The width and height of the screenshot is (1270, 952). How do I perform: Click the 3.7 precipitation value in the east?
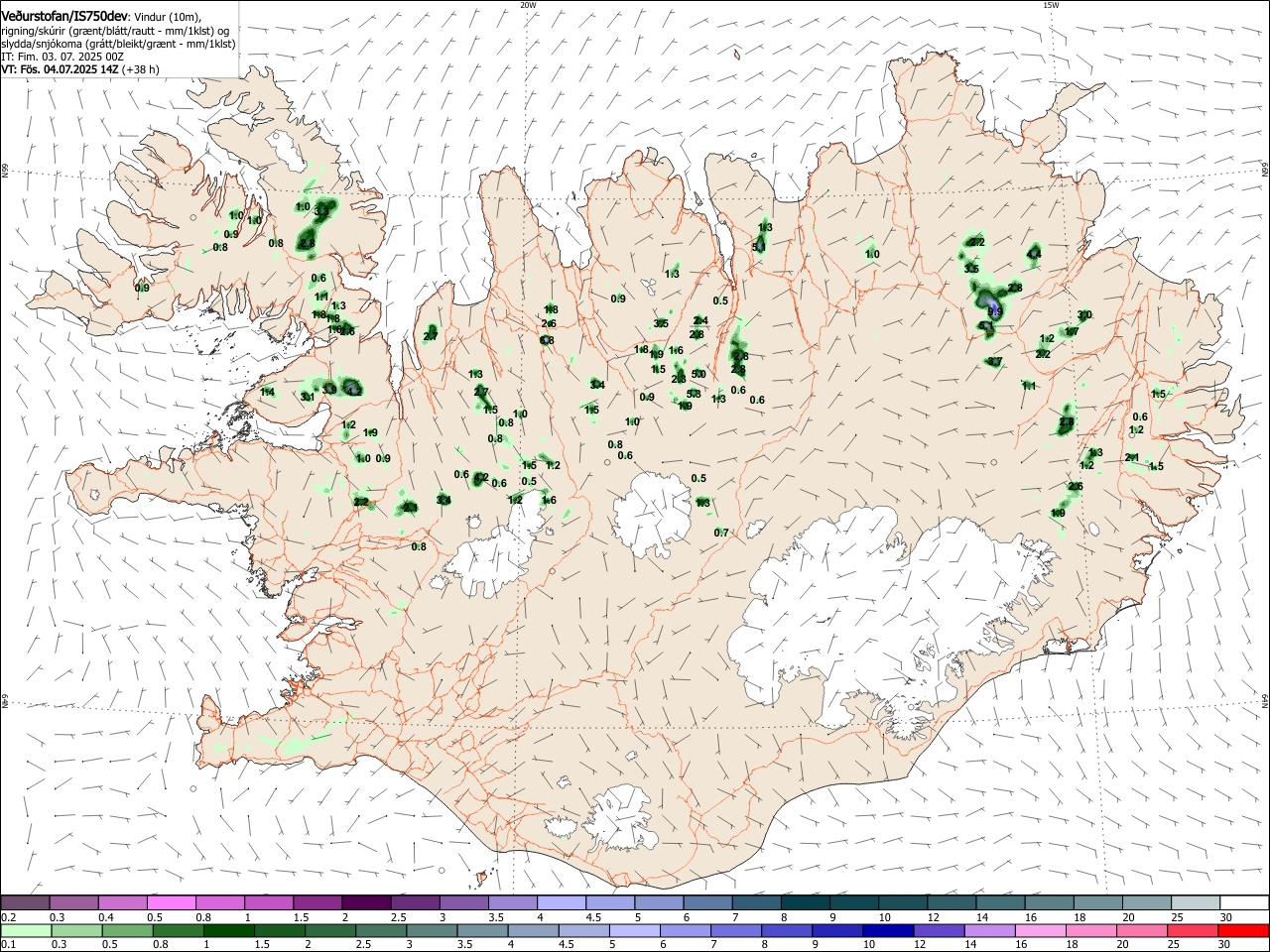tap(994, 362)
